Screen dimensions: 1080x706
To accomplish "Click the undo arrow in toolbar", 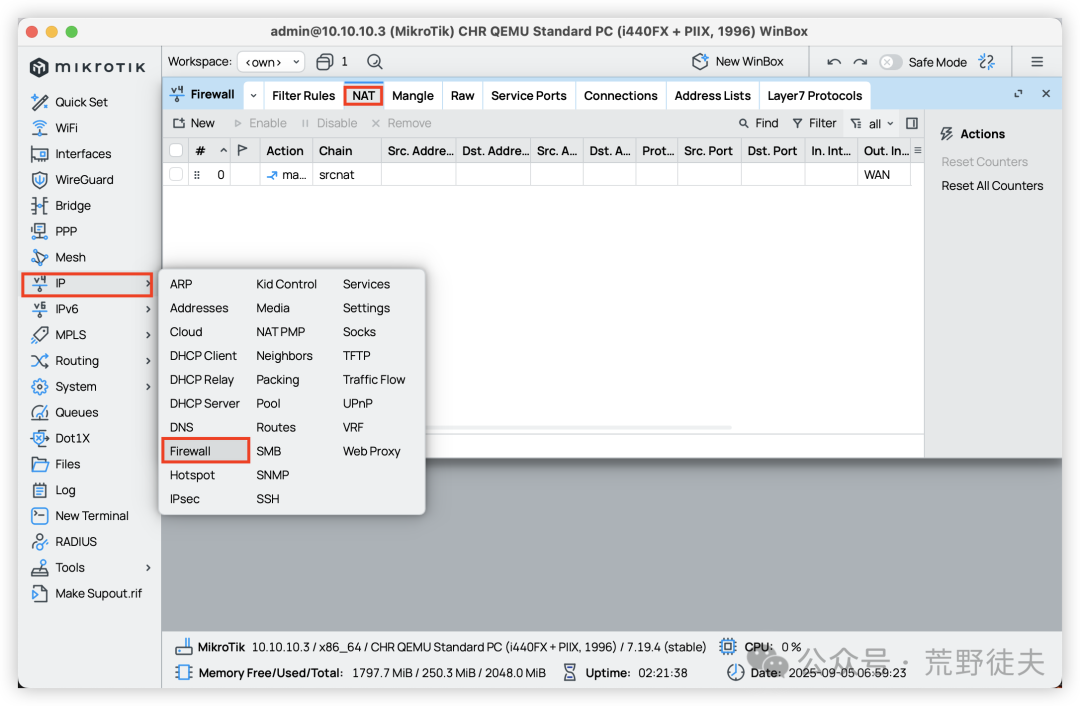I will pos(834,62).
